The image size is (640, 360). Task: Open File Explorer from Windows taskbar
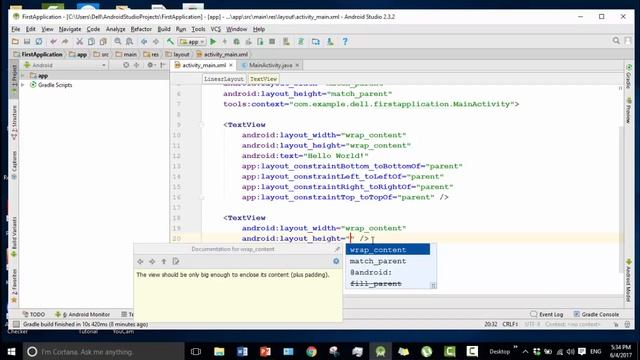click(x=219, y=351)
